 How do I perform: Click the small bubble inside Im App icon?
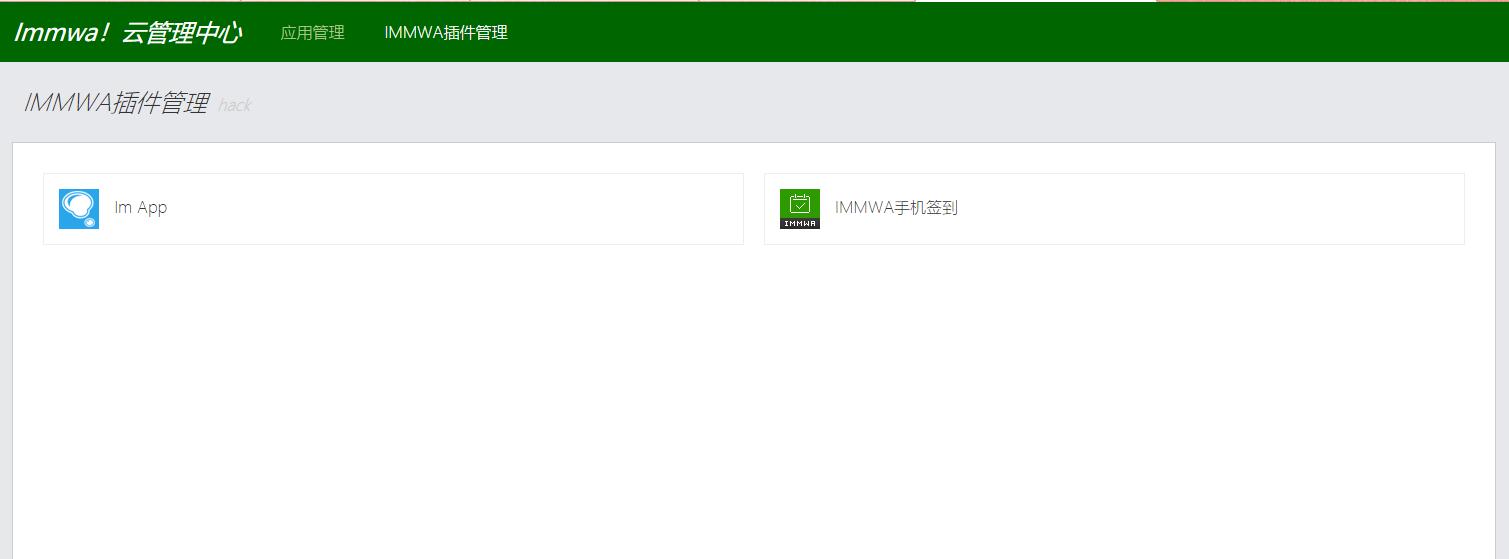click(90, 222)
